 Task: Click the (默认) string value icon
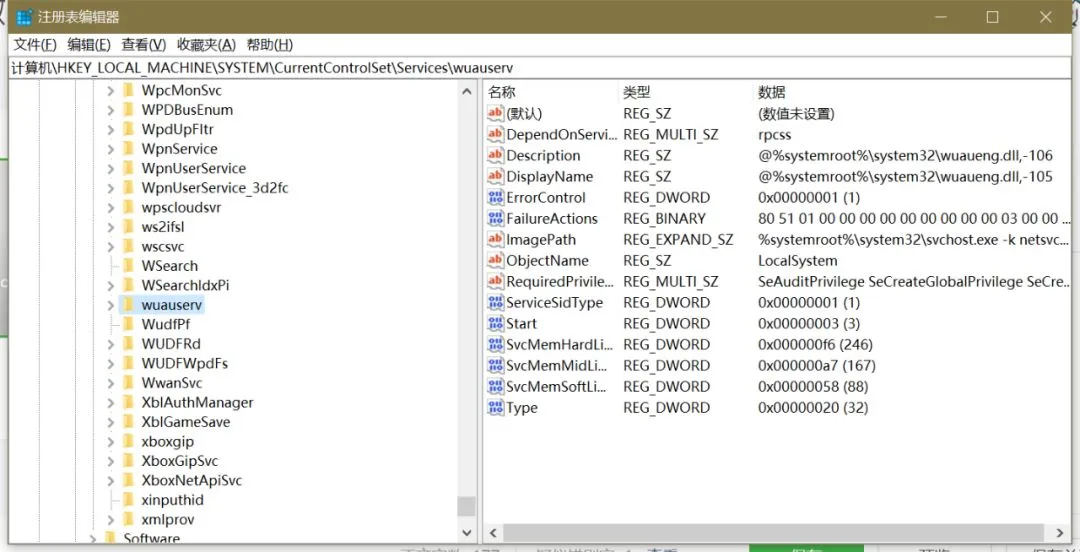[495, 114]
